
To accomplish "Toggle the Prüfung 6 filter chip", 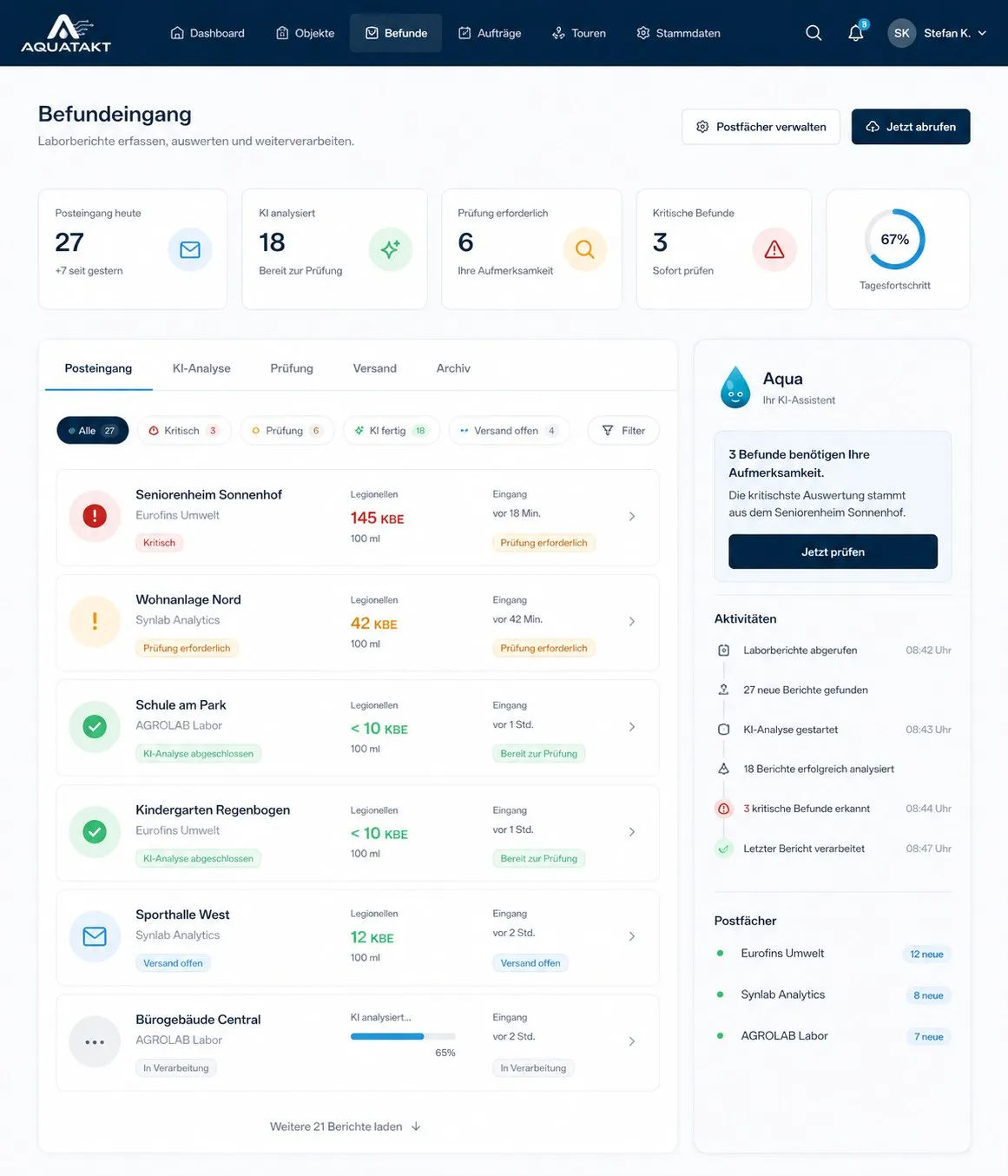I will coord(287,431).
